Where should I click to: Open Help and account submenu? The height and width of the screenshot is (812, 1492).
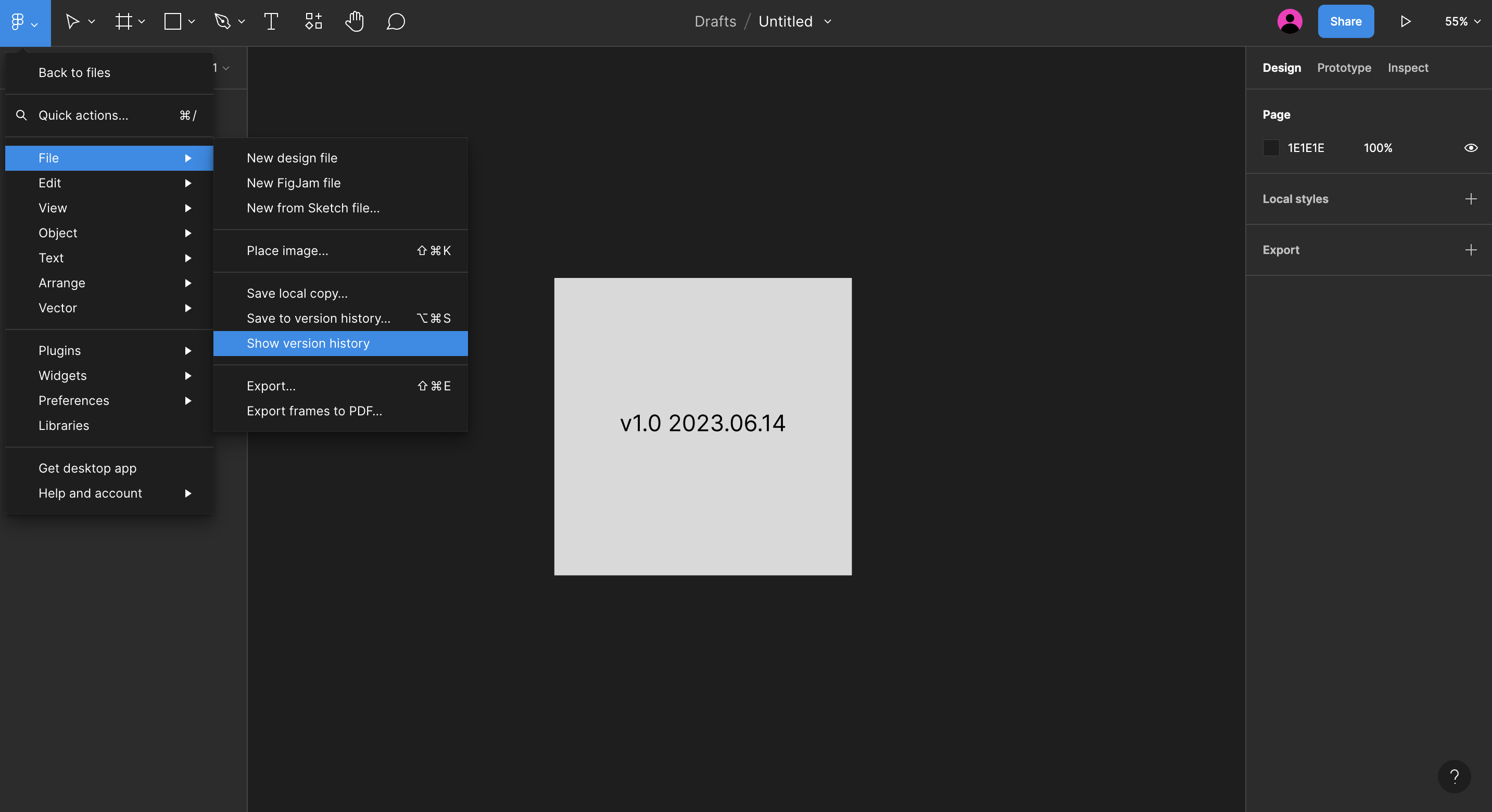pyautogui.click(x=109, y=493)
